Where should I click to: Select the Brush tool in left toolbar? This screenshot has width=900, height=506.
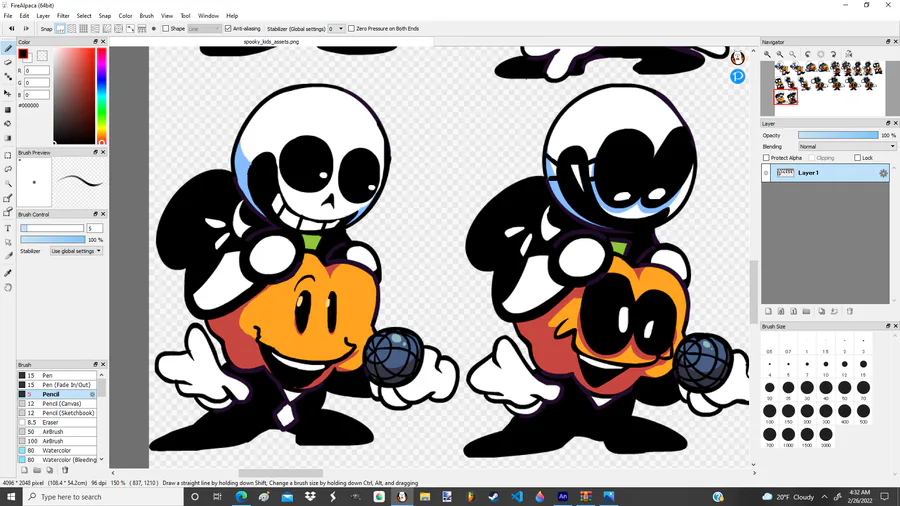point(8,49)
